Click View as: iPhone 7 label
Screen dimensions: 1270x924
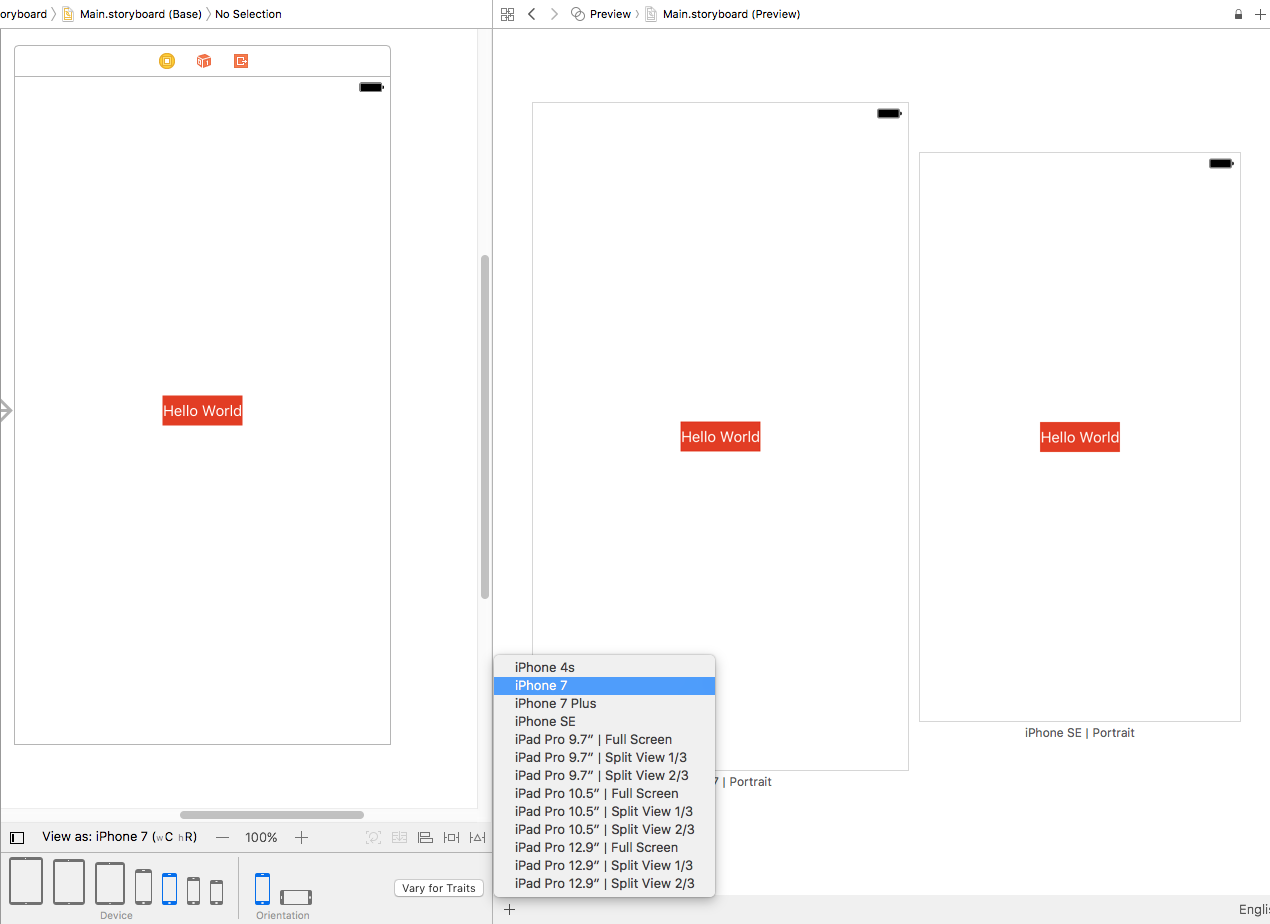point(119,837)
